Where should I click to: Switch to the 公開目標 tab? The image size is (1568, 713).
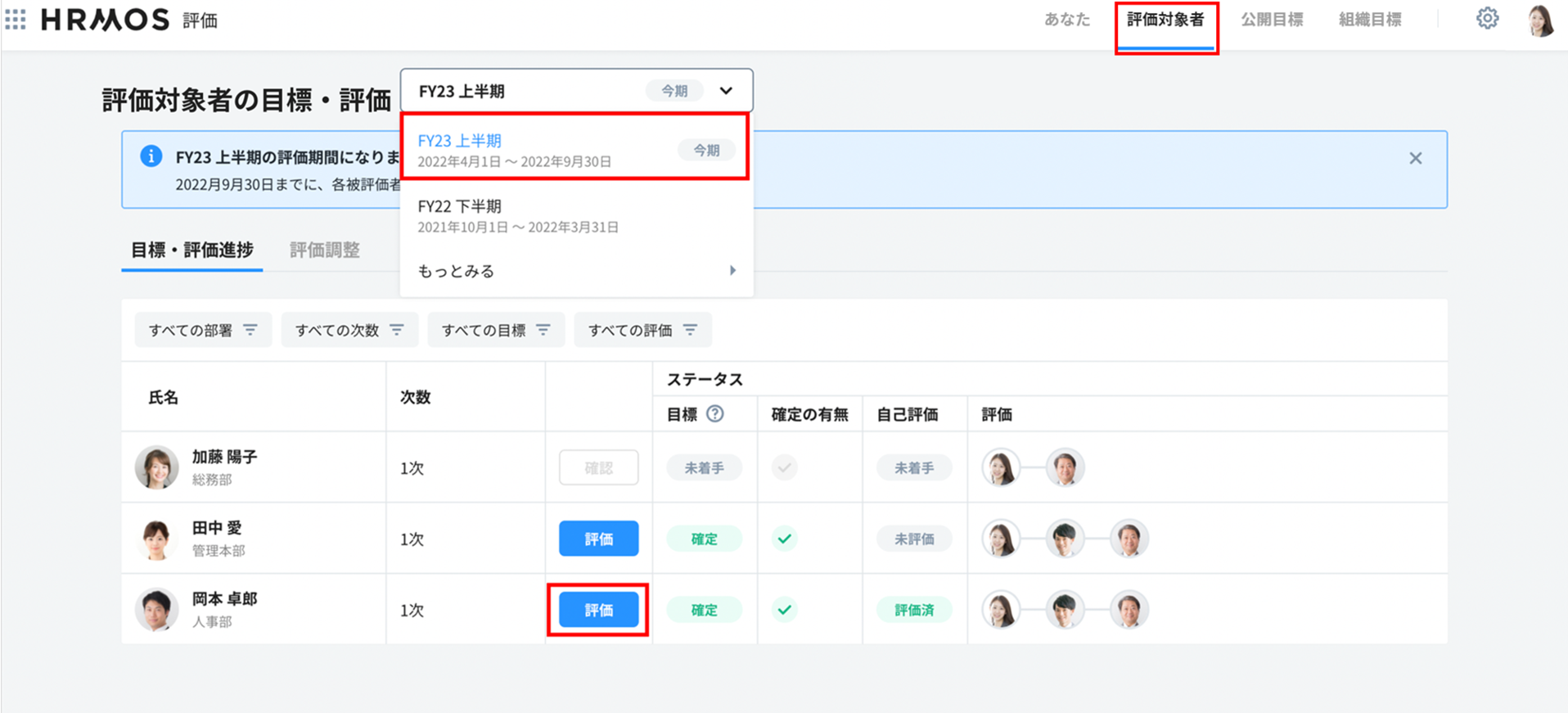(1271, 20)
